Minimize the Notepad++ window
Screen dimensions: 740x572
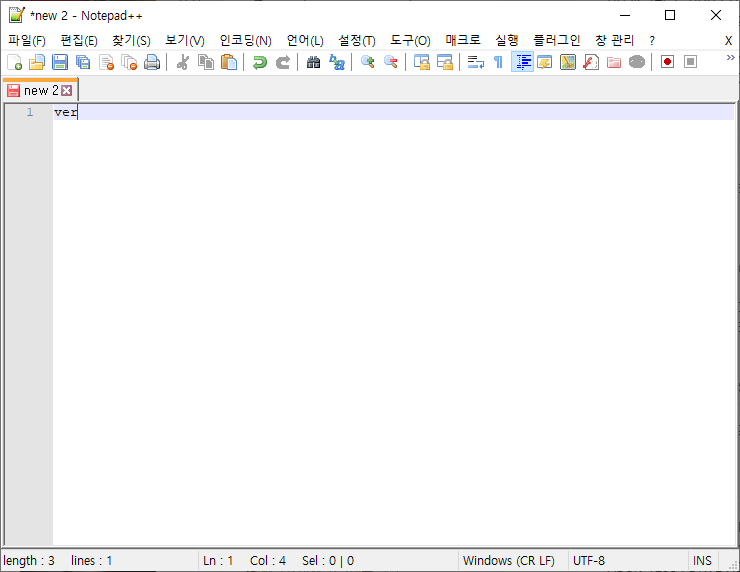tap(625, 15)
